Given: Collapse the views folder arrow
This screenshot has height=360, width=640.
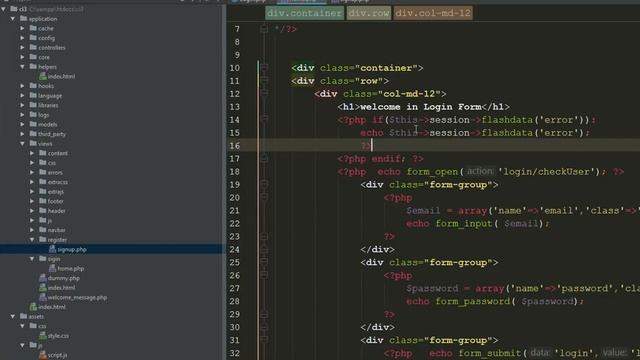Looking at the screenshot, I should click(x=22, y=144).
